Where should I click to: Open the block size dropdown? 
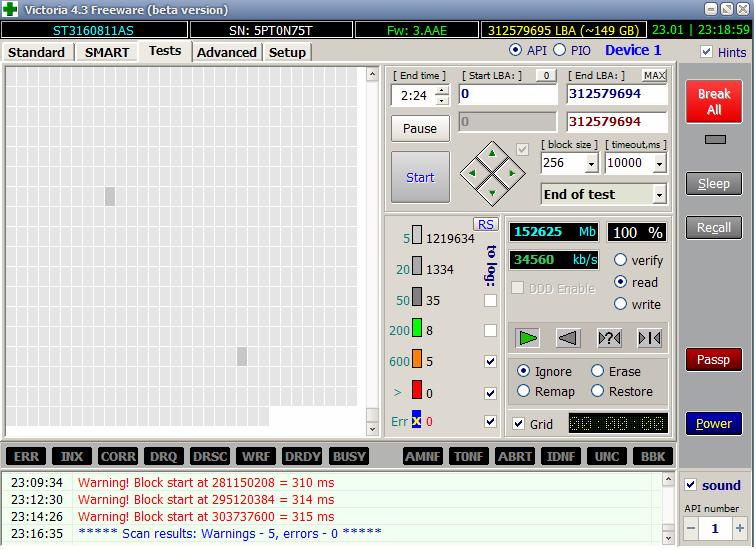[592, 164]
